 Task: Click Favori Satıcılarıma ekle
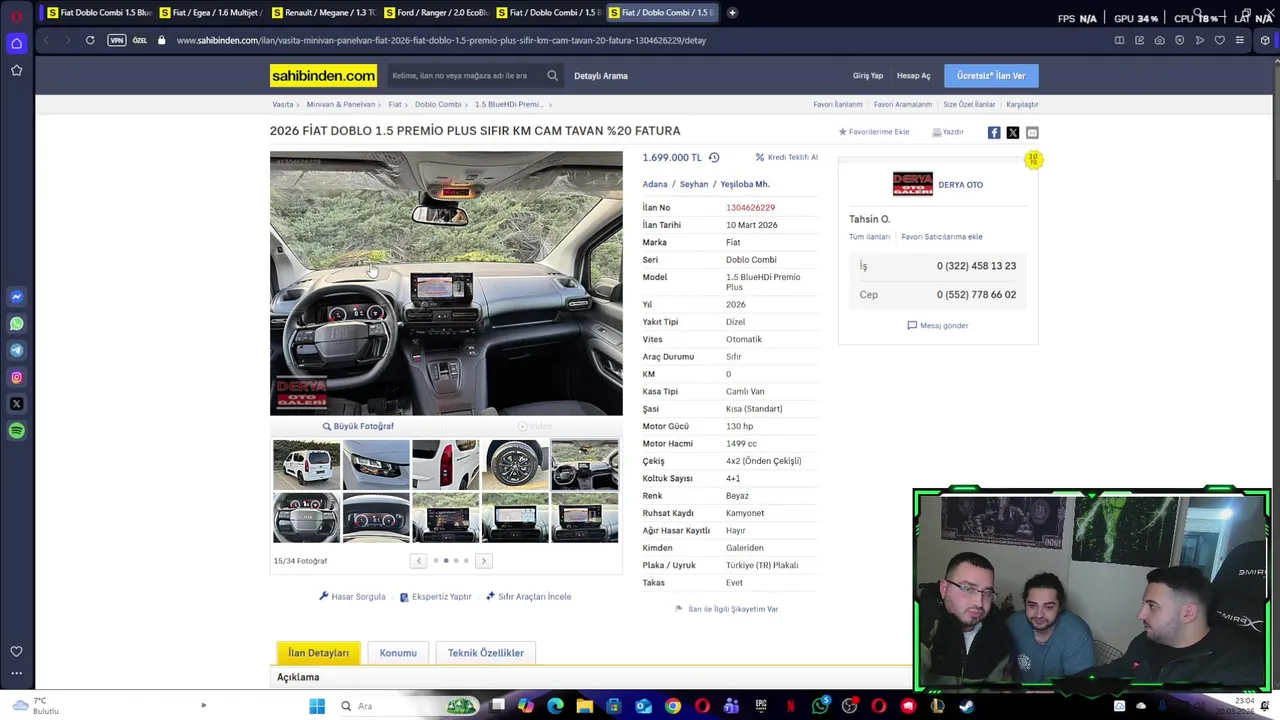[942, 237]
